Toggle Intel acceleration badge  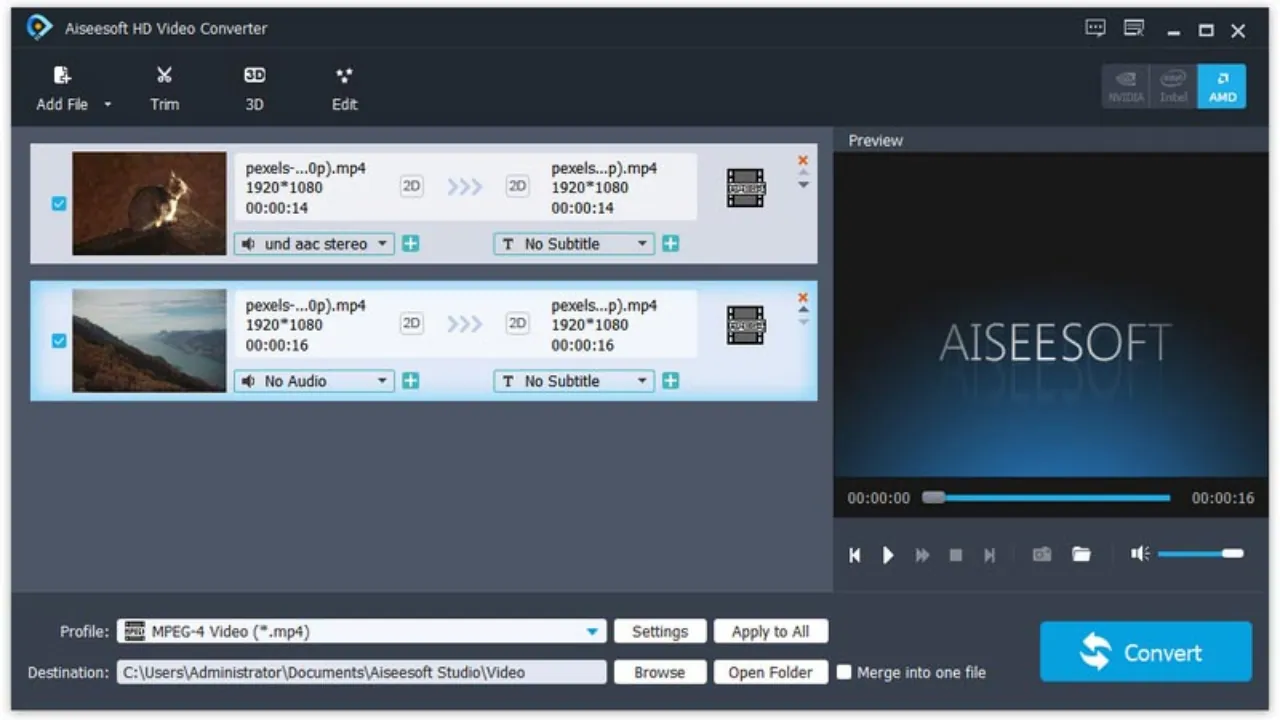[x=1173, y=86]
